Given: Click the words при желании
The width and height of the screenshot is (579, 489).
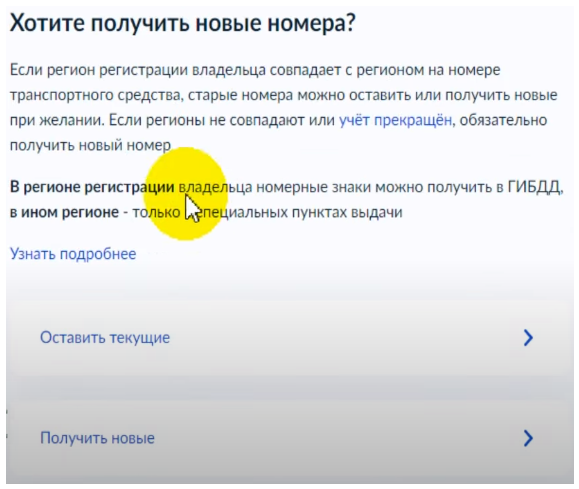Looking at the screenshot, I should (x=55, y=120).
